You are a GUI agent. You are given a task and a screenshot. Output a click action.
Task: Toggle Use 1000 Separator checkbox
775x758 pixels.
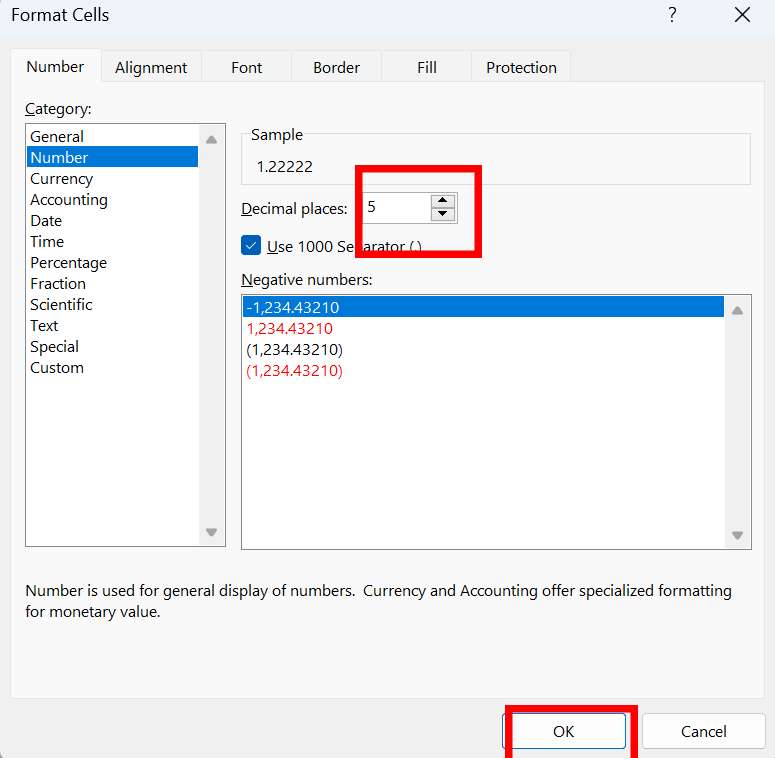(x=251, y=245)
